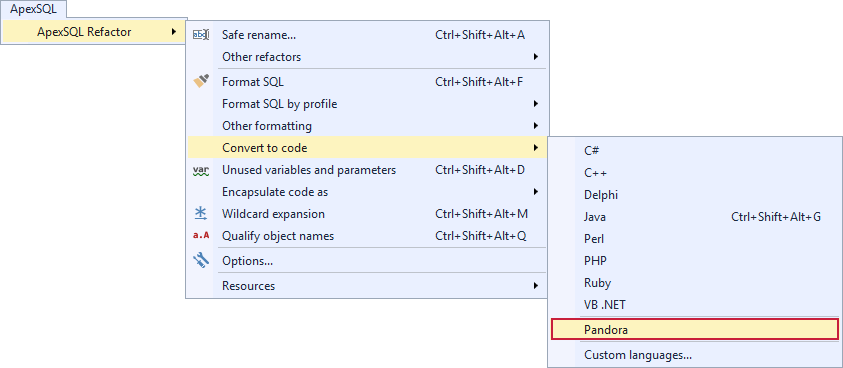843x368 pixels.
Task: Click the Ctrl+Shift+Alt+A shortcut text
Action: (x=480, y=35)
